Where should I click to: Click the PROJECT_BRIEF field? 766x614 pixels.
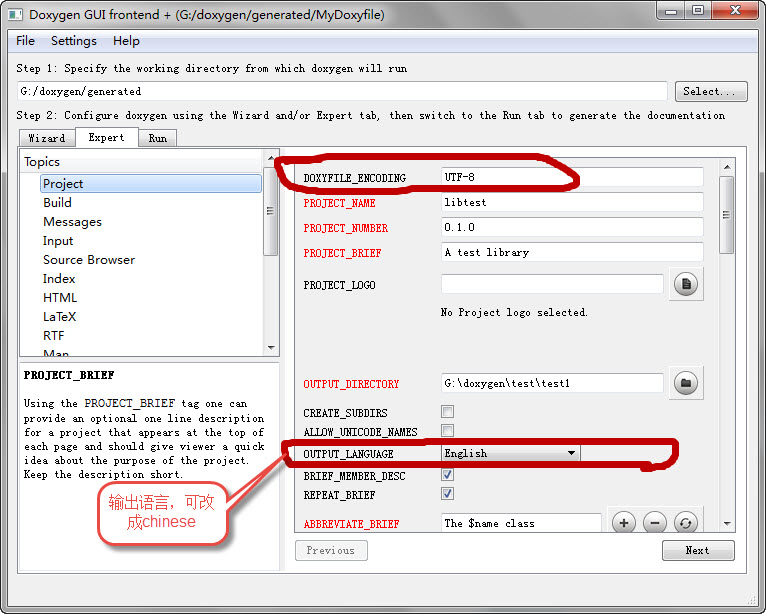(572, 252)
